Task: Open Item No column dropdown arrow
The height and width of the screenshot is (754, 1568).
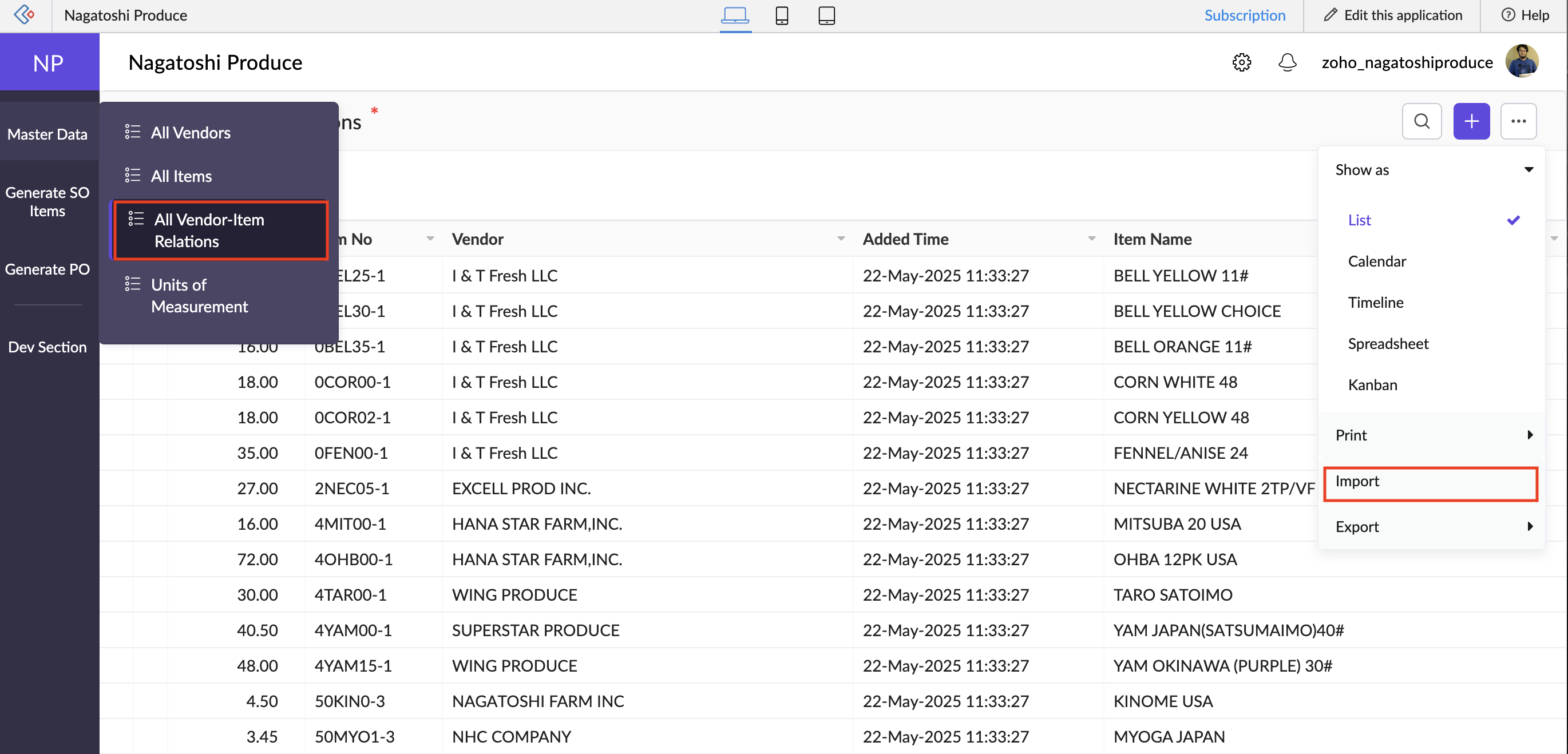Action: click(430, 239)
